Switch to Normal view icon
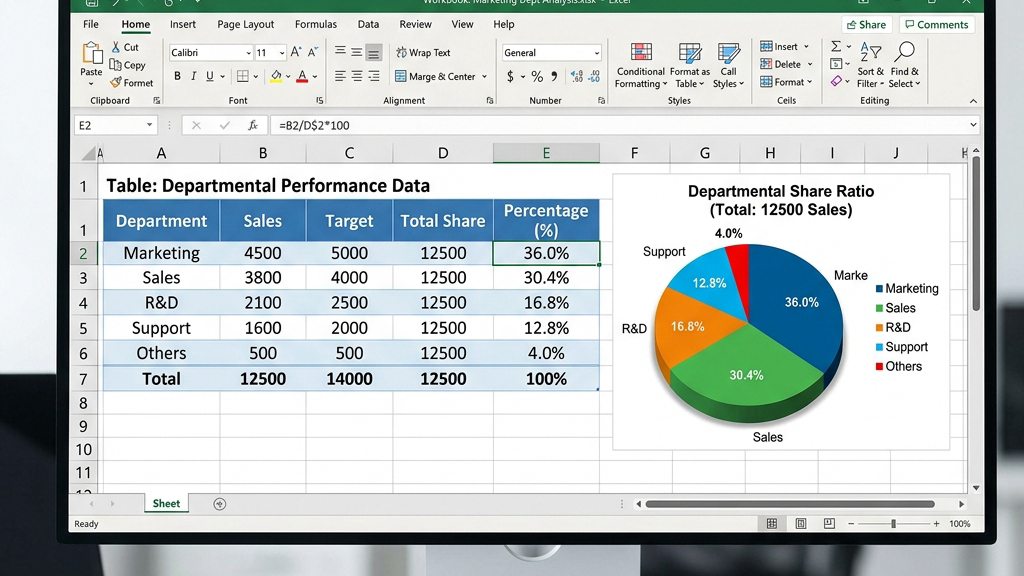Image resolution: width=1024 pixels, height=576 pixels. pyautogui.click(x=772, y=524)
